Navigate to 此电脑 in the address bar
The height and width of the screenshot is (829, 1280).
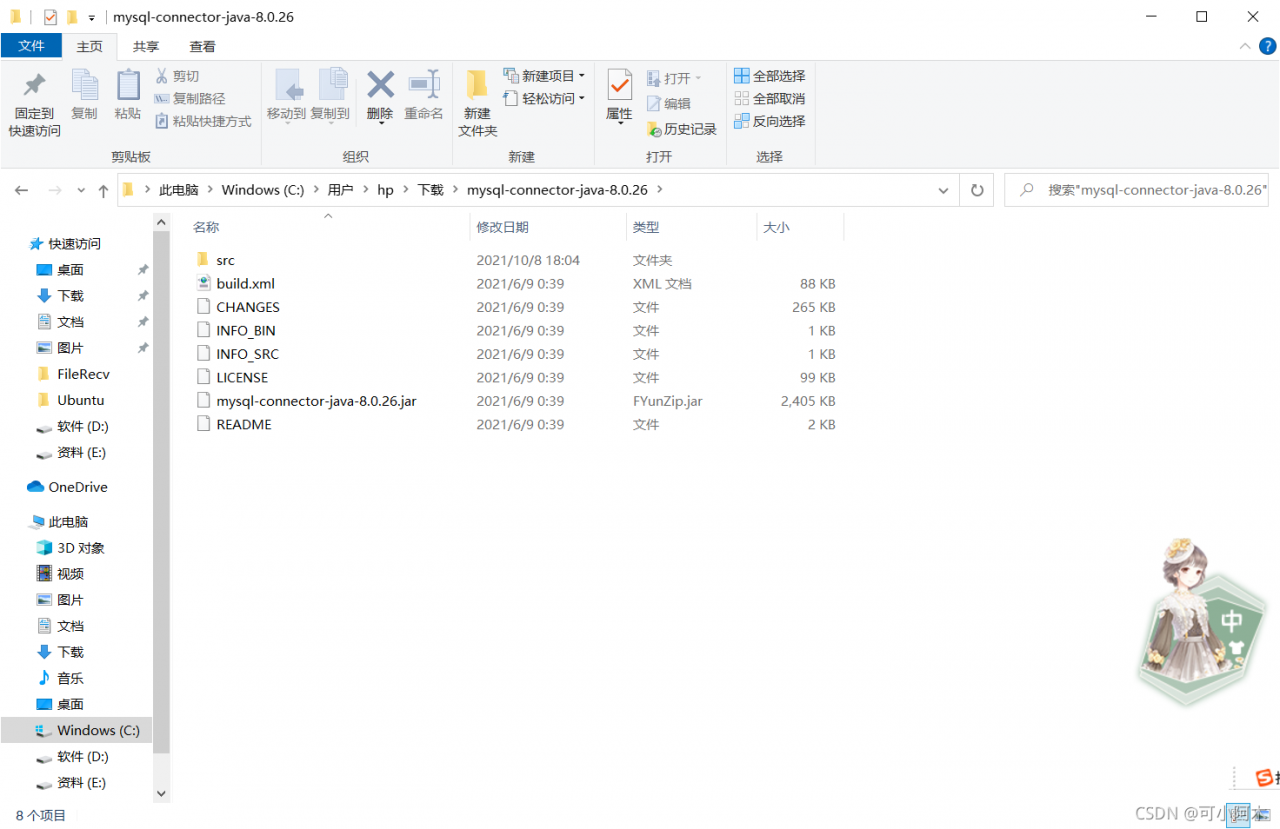(x=179, y=190)
